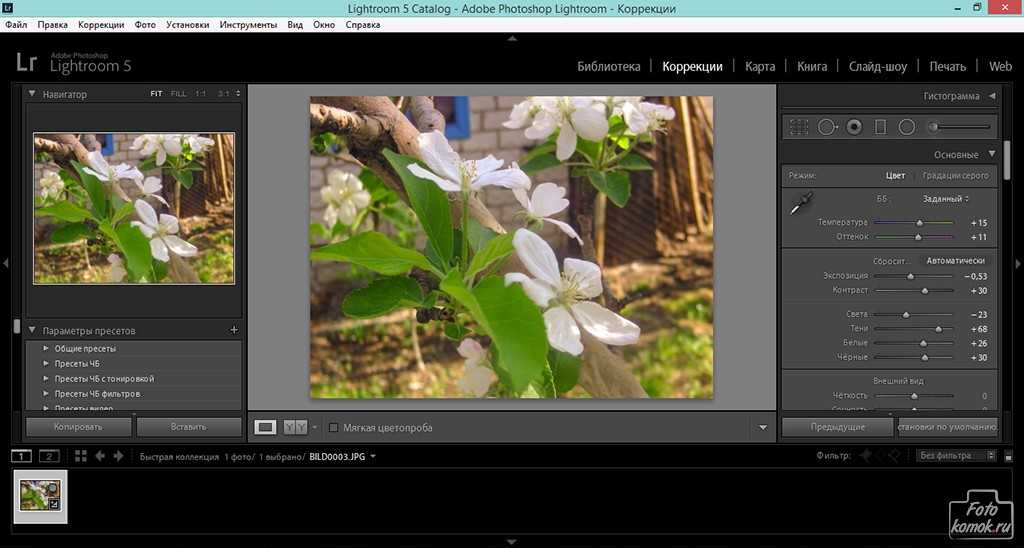Select the Crop Overlay tool icon
The image size is (1024, 548).
point(799,127)
